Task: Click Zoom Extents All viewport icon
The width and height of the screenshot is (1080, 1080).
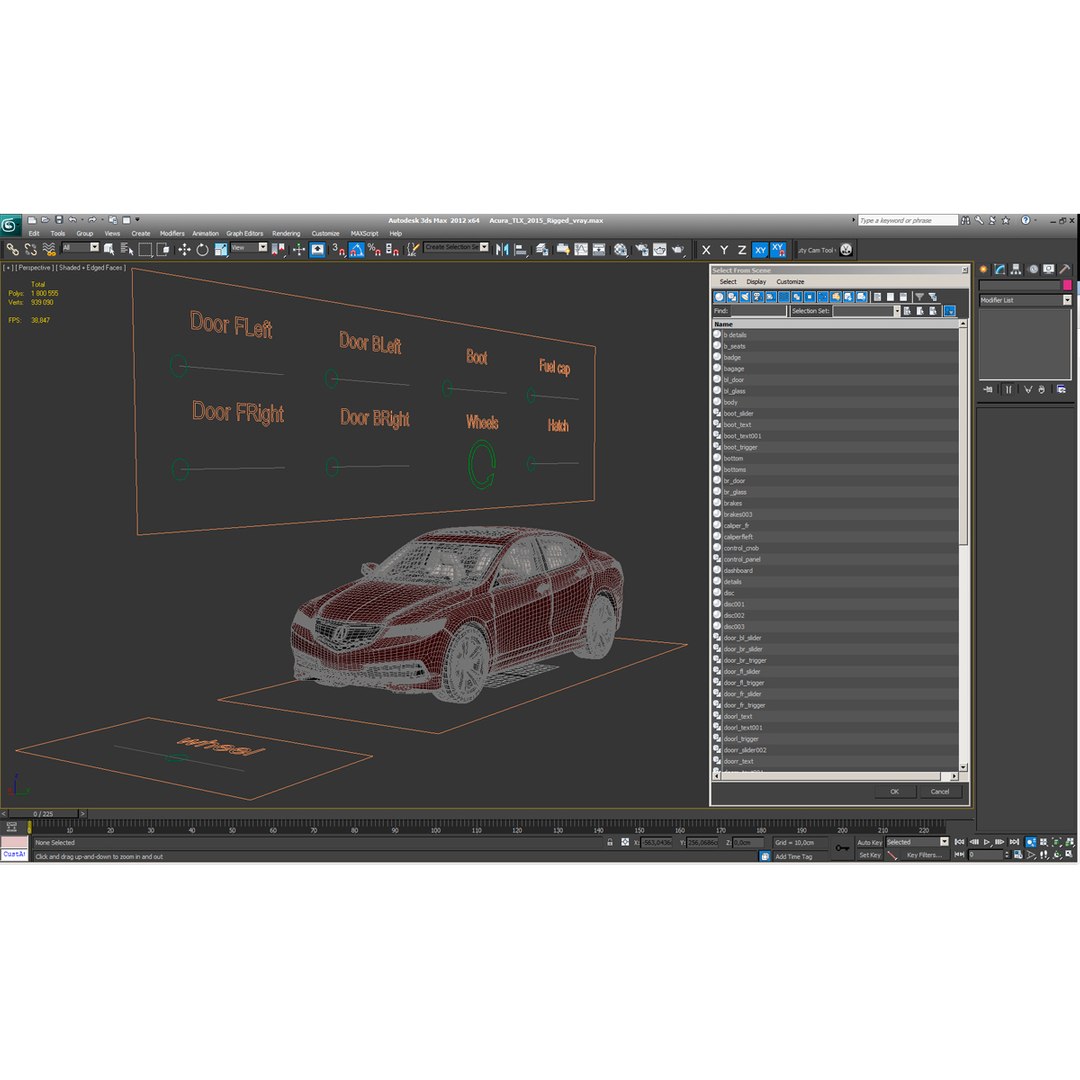Action: (x=1069, y=842)
